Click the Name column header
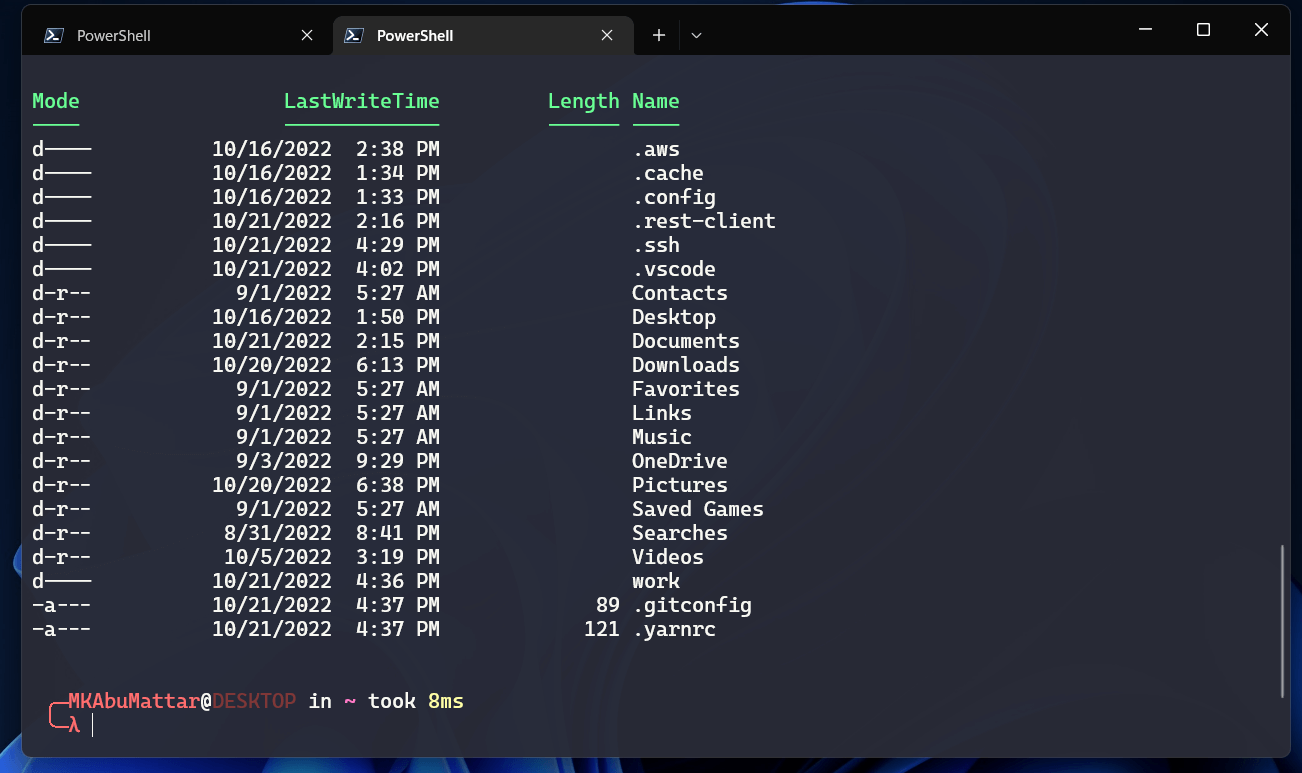 655,101
